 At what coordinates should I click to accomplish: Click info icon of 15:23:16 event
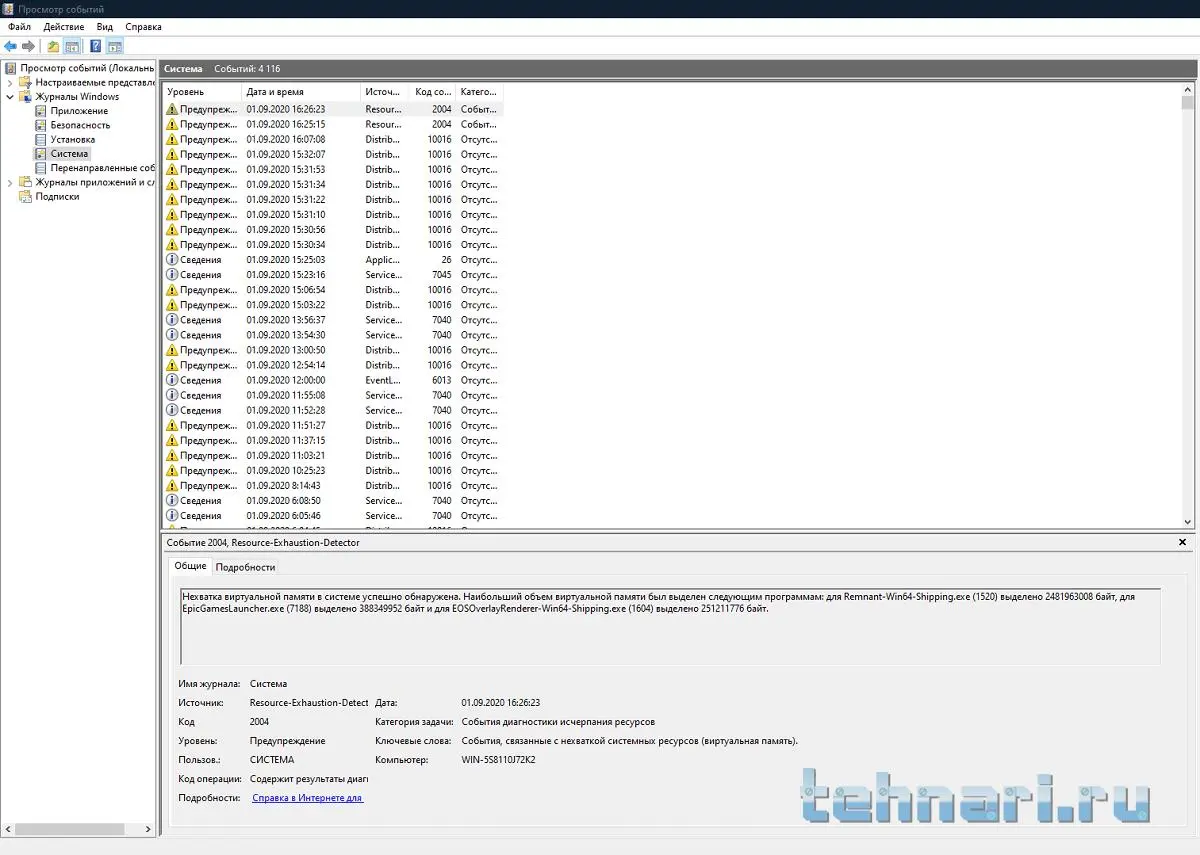point(172,275)
